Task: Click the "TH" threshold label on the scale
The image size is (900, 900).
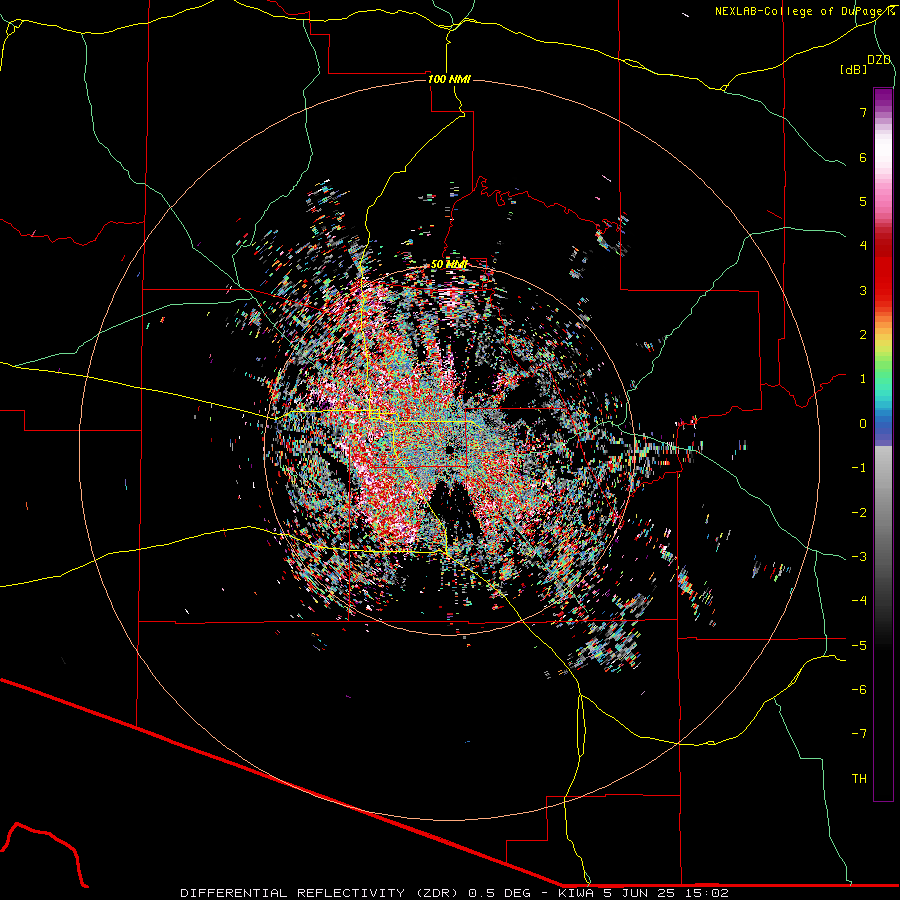Action: tap(859, 779)
